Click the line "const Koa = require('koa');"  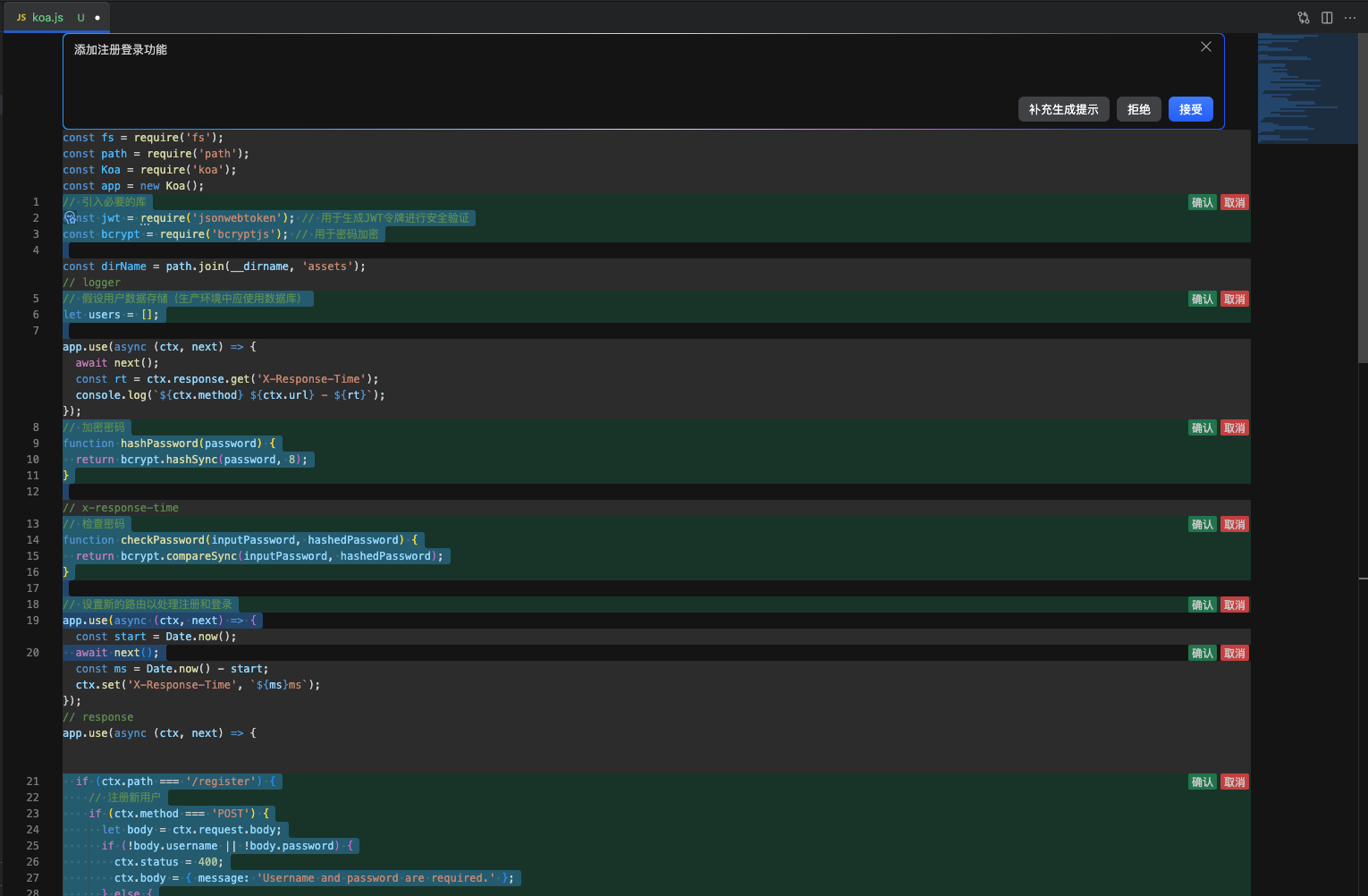149,170
